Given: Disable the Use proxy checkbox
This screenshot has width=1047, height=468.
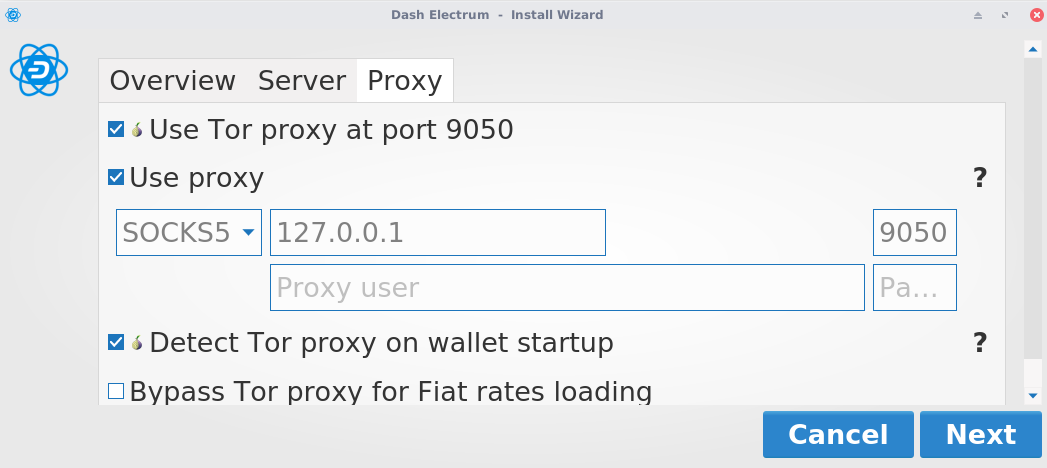Looking at the screenshot, I should tap(116, 179).
